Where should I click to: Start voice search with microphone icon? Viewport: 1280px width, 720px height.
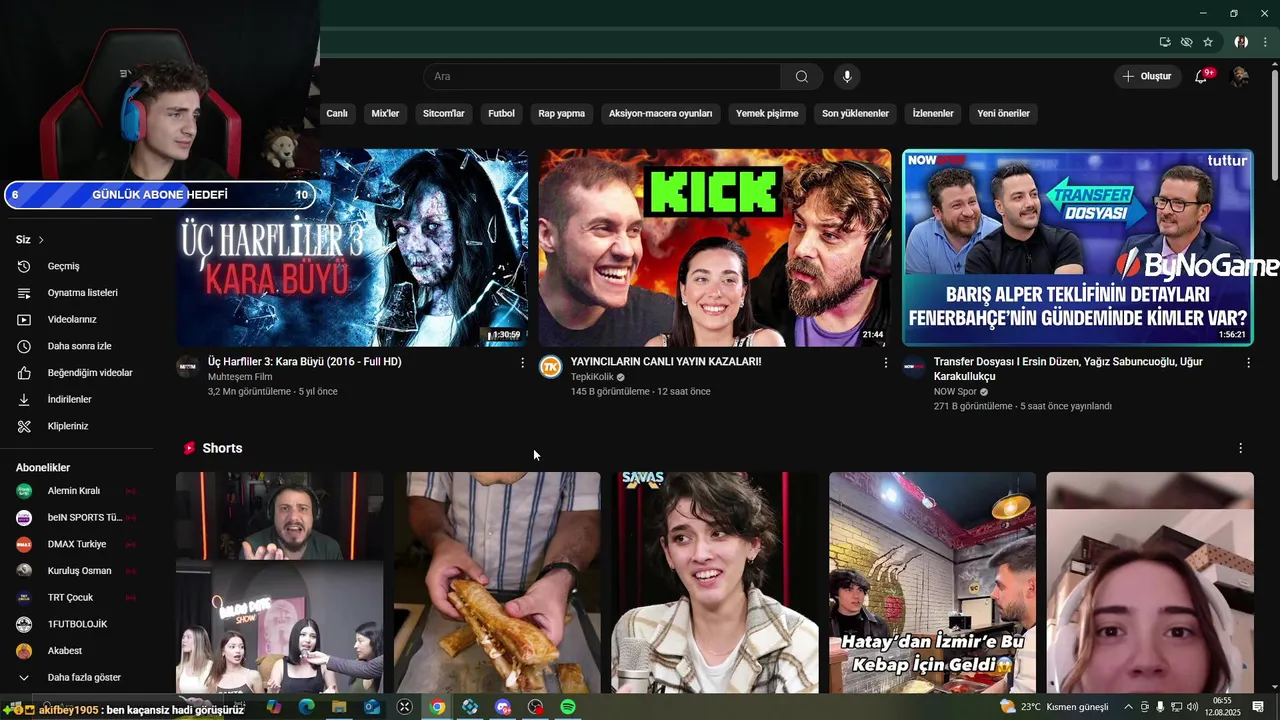[x=847, y=77]
